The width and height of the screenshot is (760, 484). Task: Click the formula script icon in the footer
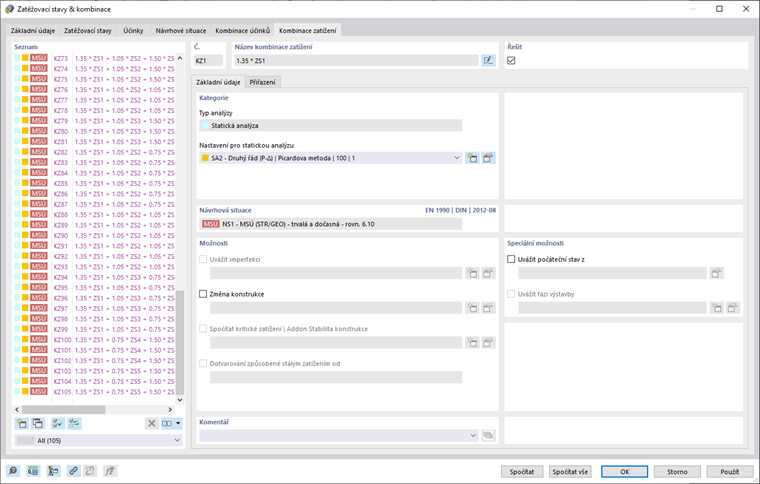pos(110,471)
